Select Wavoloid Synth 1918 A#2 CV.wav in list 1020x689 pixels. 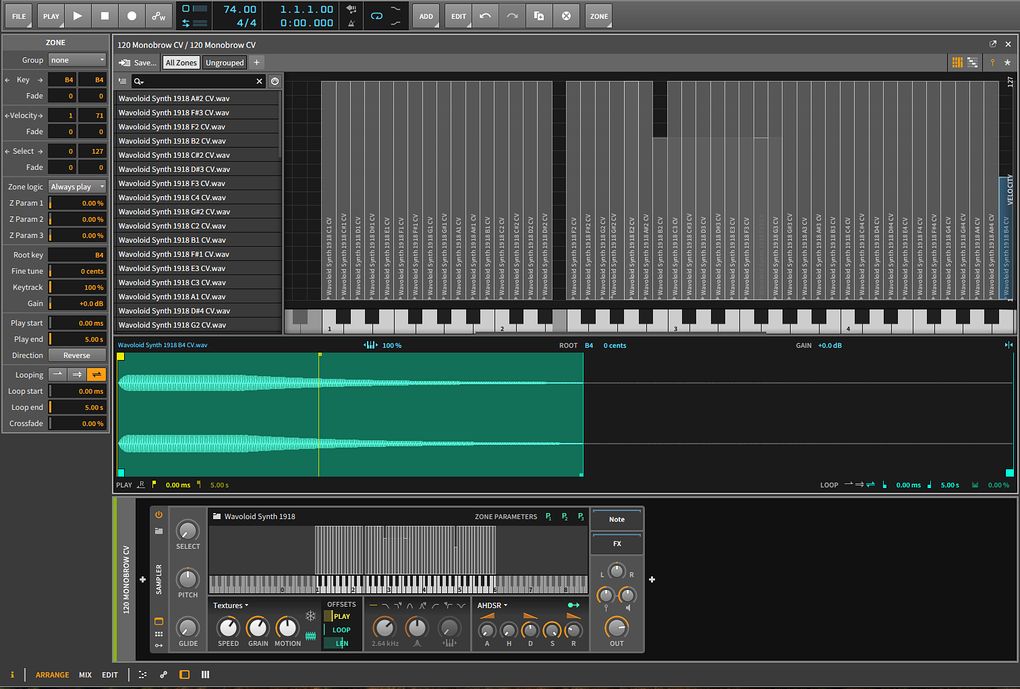point(198,98)
